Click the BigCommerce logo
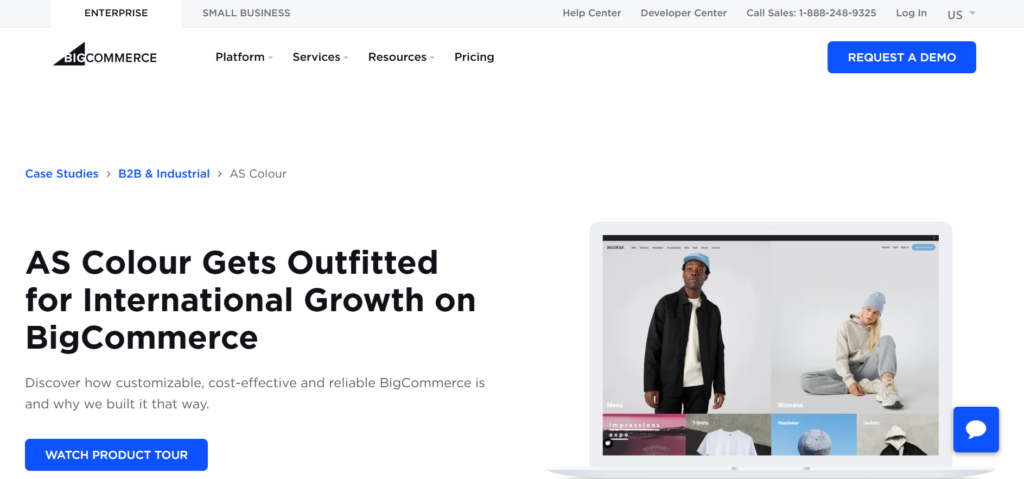 click(x=105, y=55)
